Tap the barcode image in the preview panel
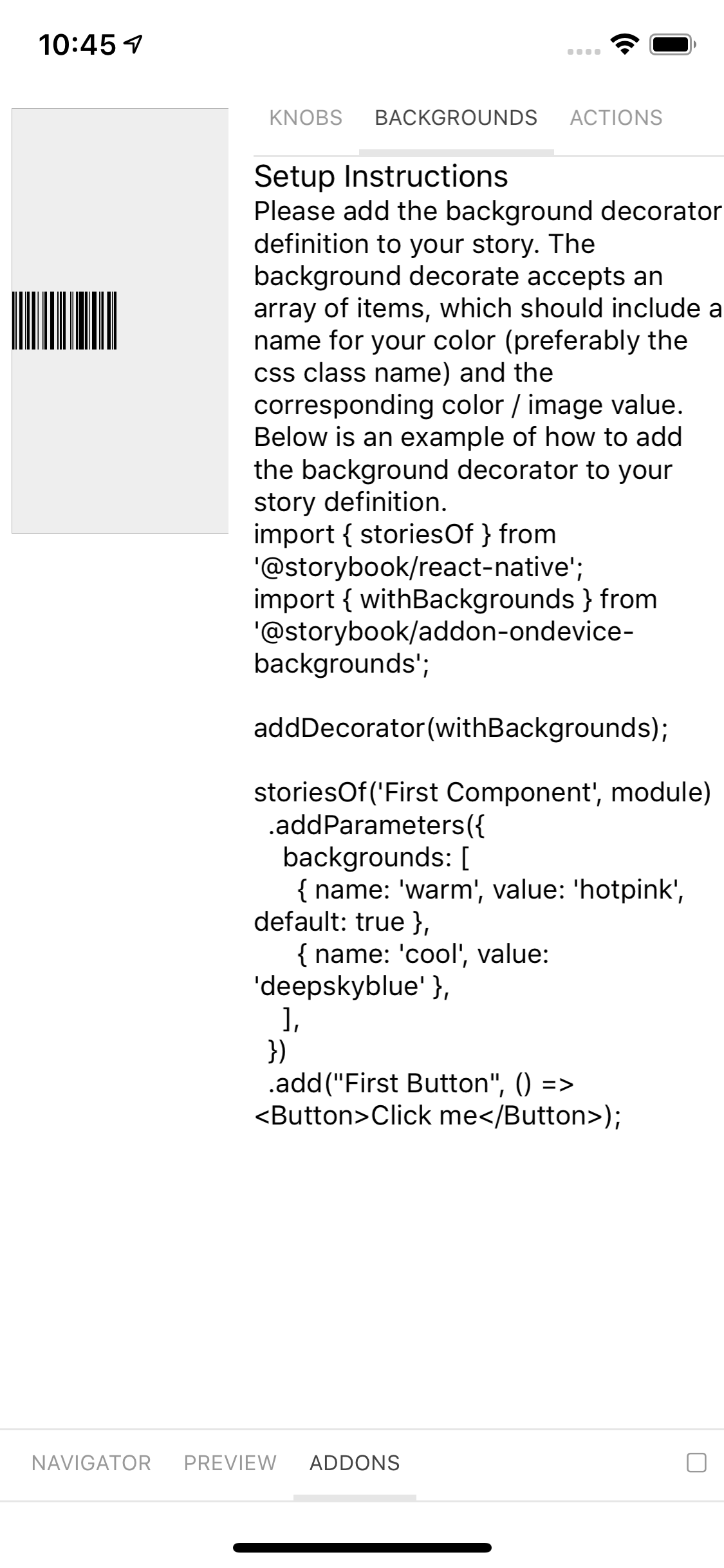This screenshot has width=724, height=1568. [x=64, y=322]
